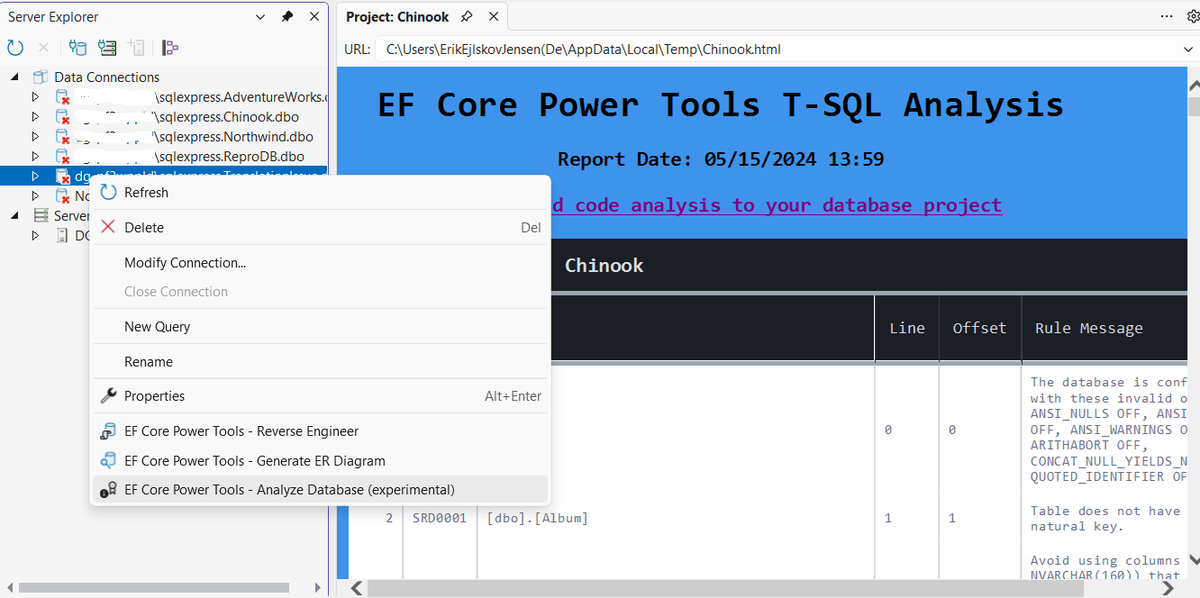Click left arrow of report horizontal scrollbar
Image resolution: width=1200 pixels, height=598 pixels.
356,588
